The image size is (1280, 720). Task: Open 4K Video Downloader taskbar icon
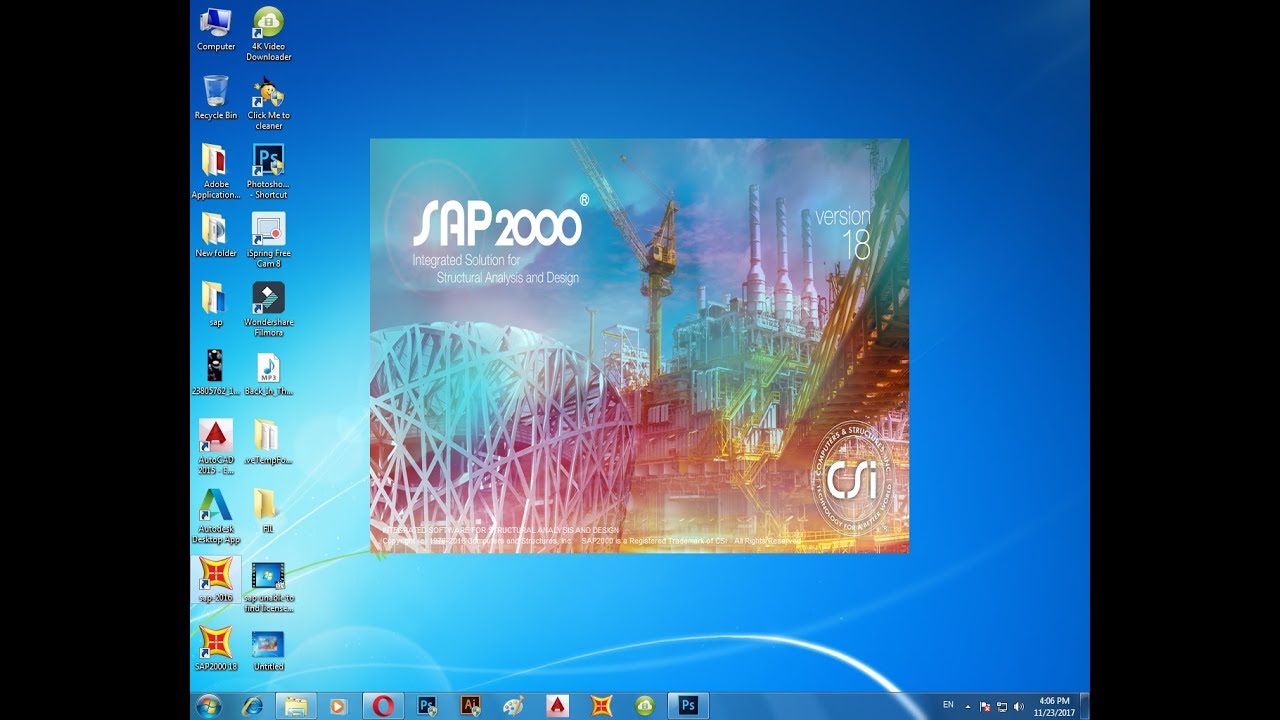[x=644, y=705]
